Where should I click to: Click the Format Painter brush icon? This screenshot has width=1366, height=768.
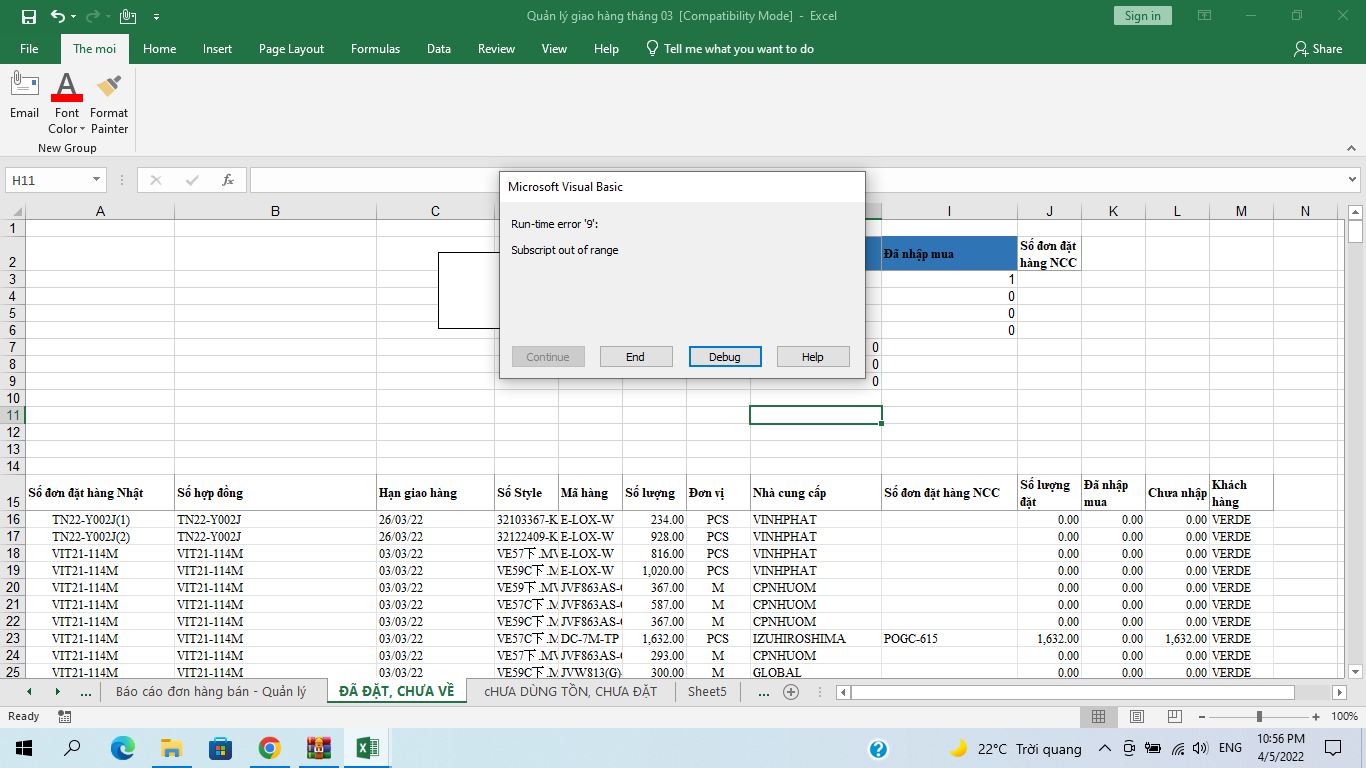tap(109, 87)
